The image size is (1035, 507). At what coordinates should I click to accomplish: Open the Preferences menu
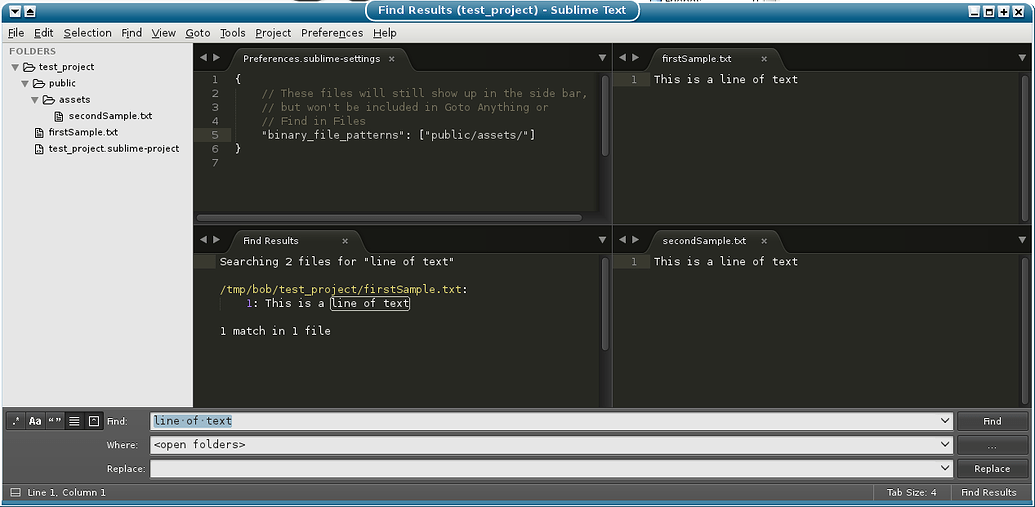click(332, 33)
